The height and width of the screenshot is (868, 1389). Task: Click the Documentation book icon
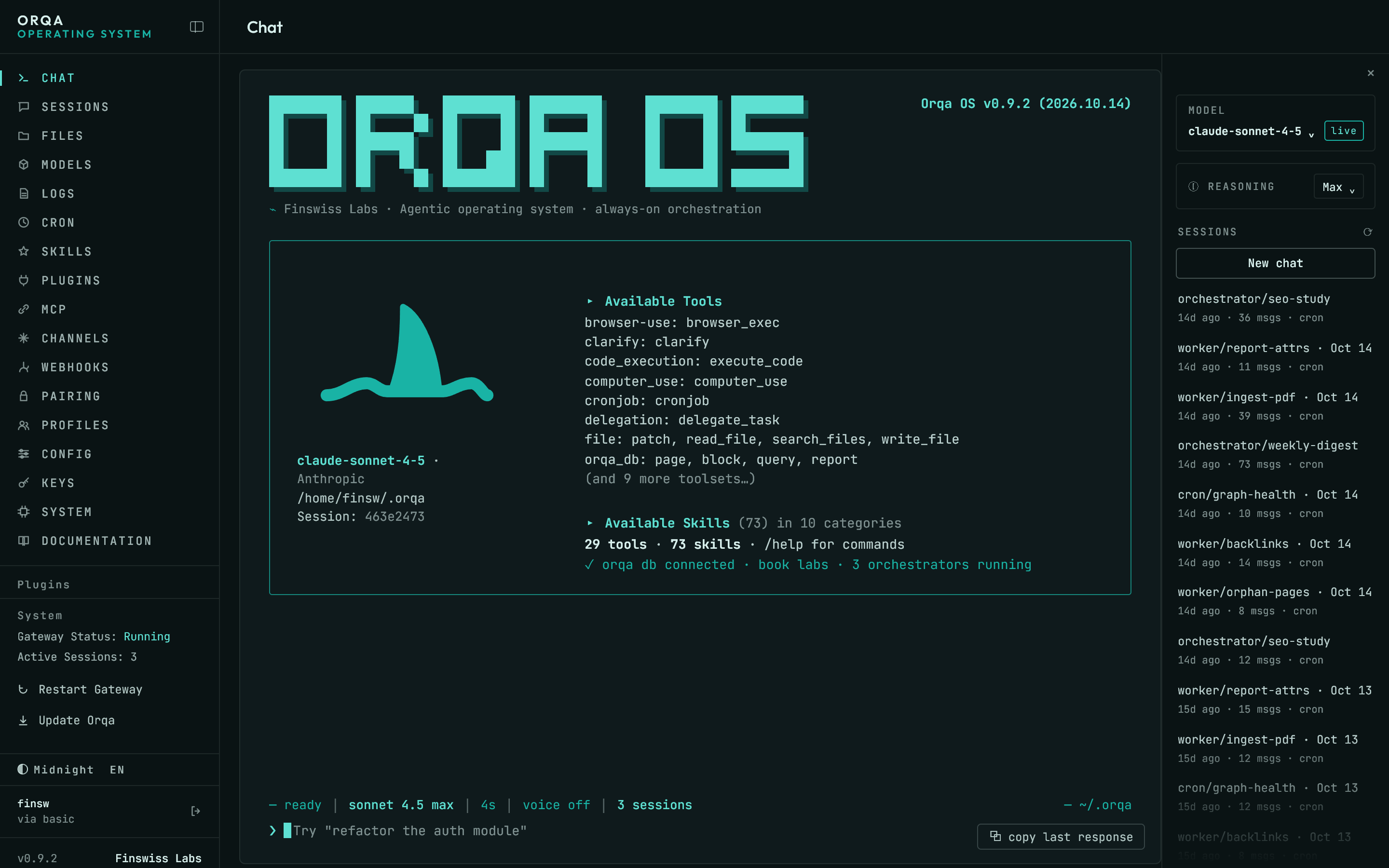click(24, 541)
